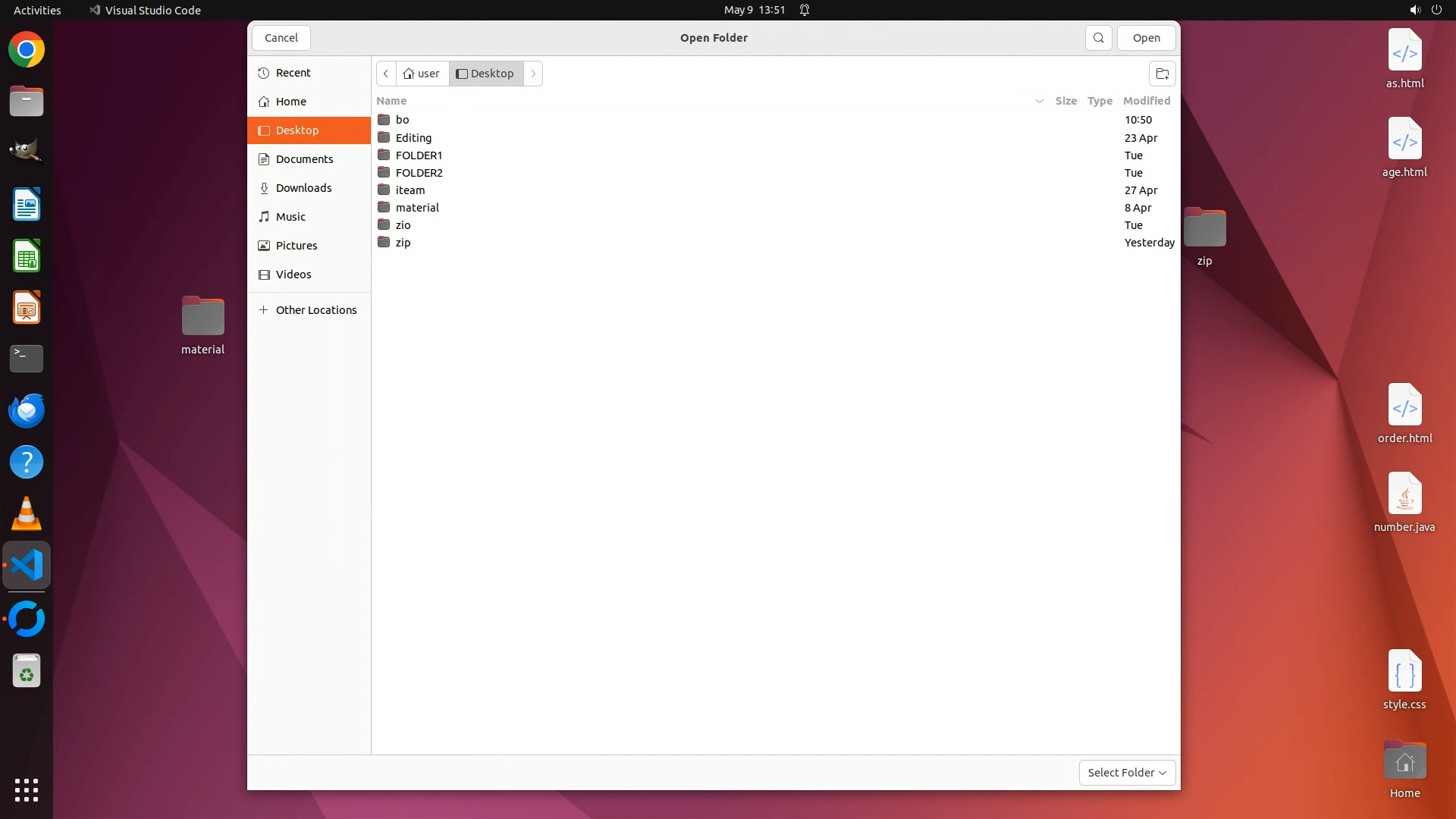Screen dimensions: 1456x819
Task: Select the material folder in the file list
Action: [x=417, y=208]
